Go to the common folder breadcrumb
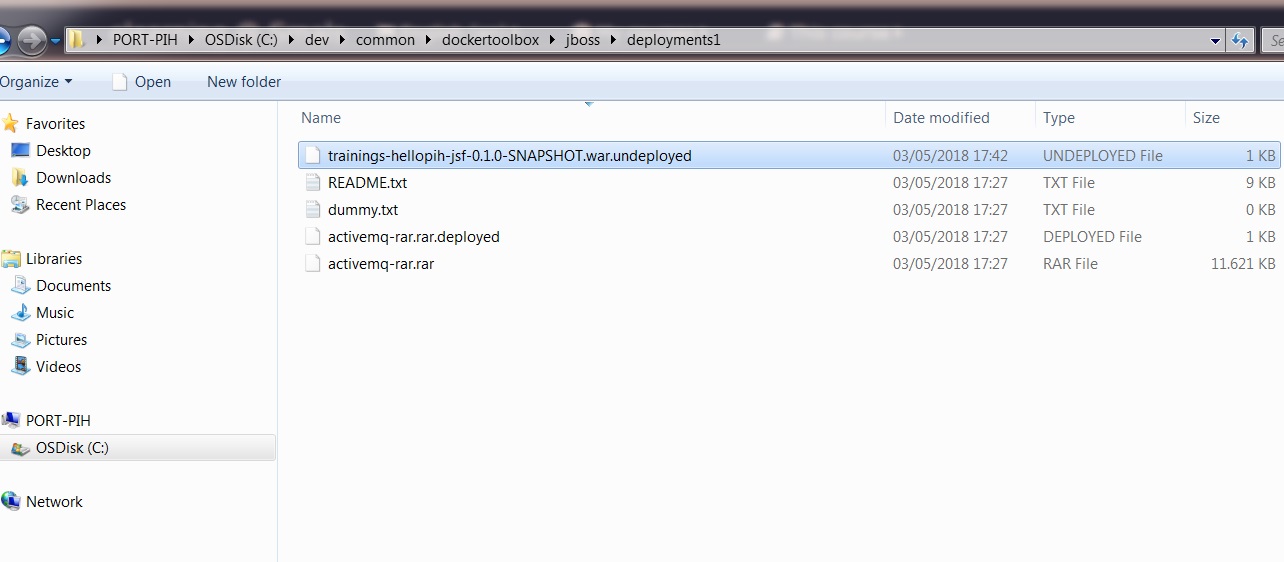The image size is (1284, 562). pyautogui.click(x=385, y=40)
